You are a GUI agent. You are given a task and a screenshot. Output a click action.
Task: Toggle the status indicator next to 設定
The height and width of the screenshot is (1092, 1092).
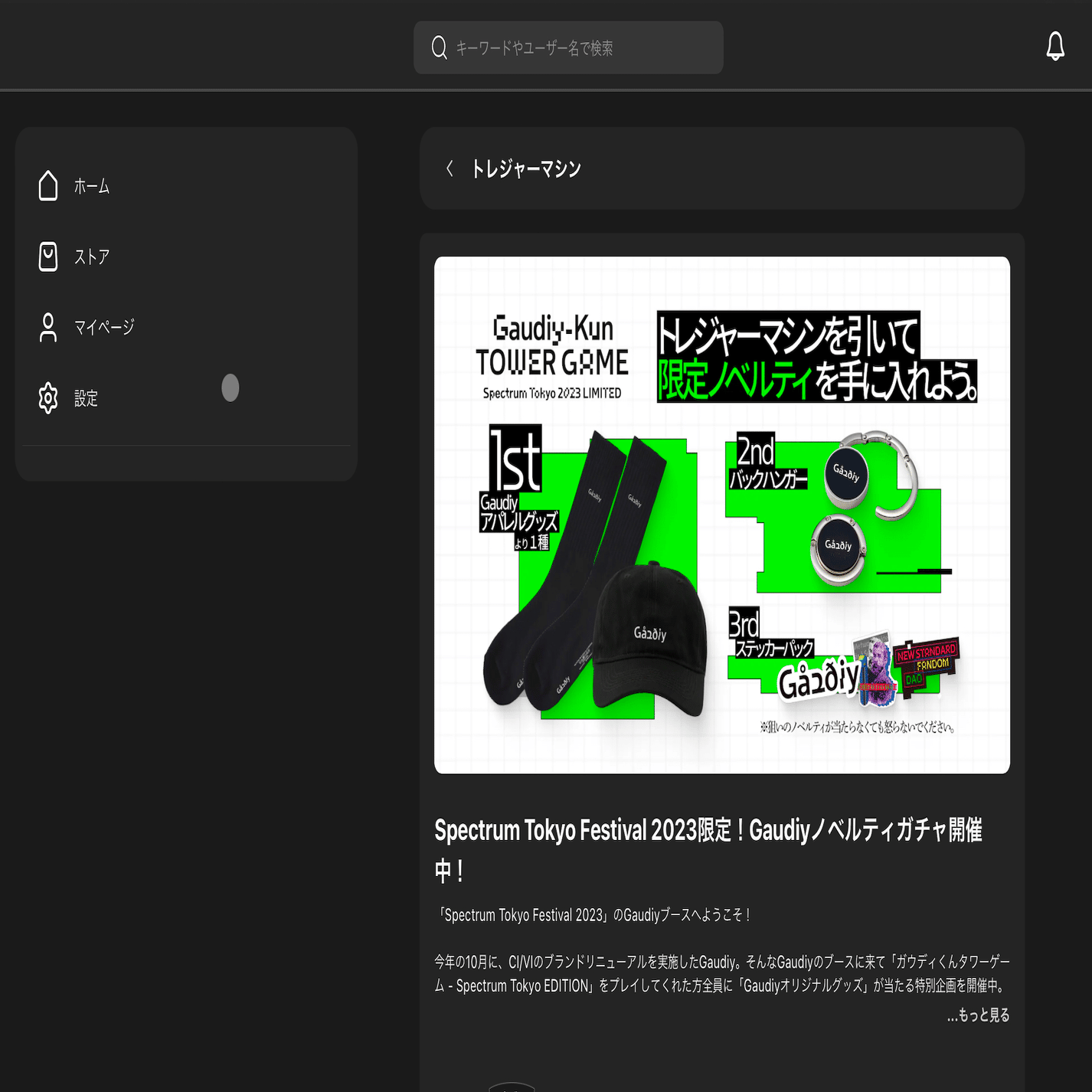point(230,389)
